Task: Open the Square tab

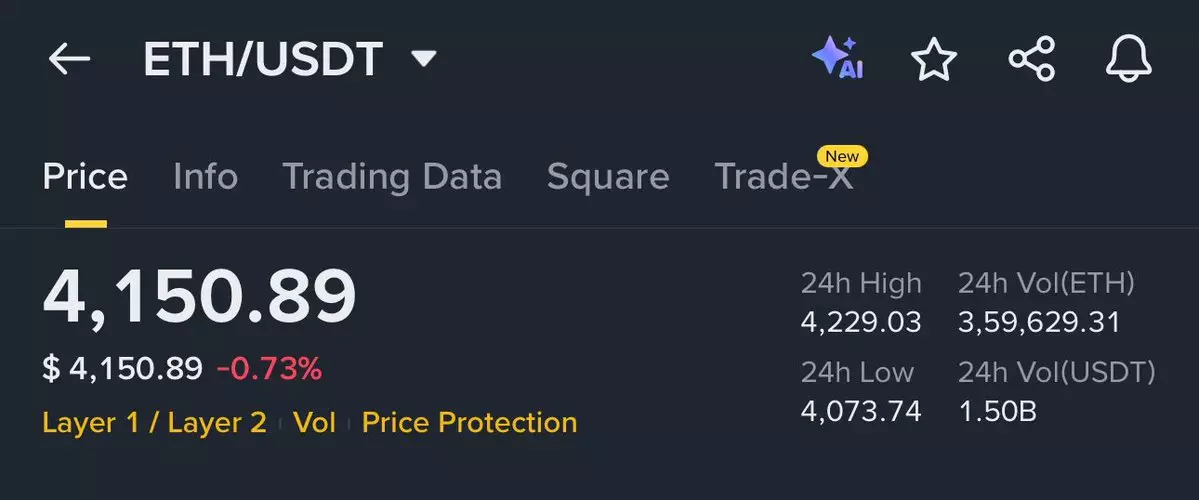Action: [608, 177]
